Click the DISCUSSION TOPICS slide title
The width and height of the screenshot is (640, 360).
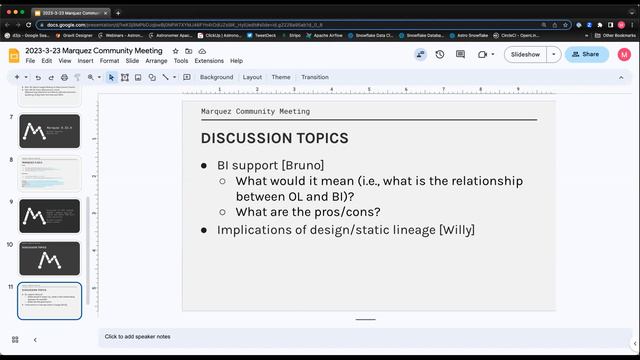[x=275, y=138]
